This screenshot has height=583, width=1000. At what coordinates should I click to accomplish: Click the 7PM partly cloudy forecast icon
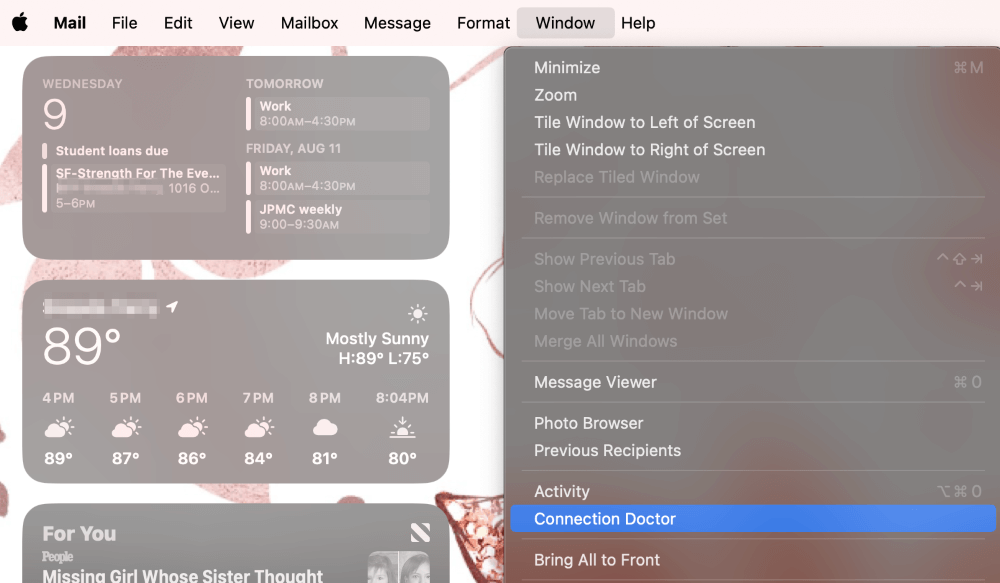click(258, 427)
